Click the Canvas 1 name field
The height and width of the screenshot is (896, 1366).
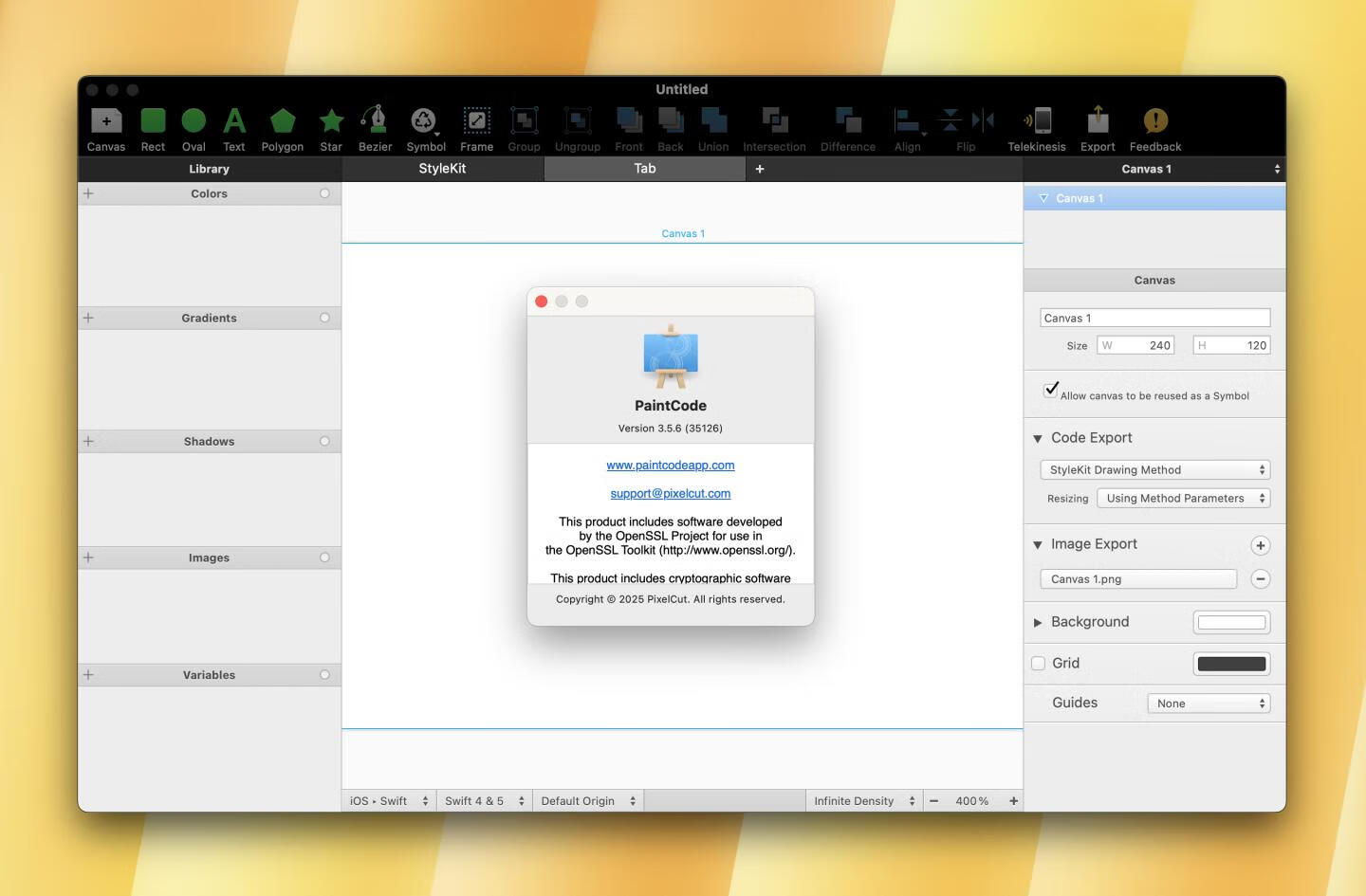click(1154, 317)
